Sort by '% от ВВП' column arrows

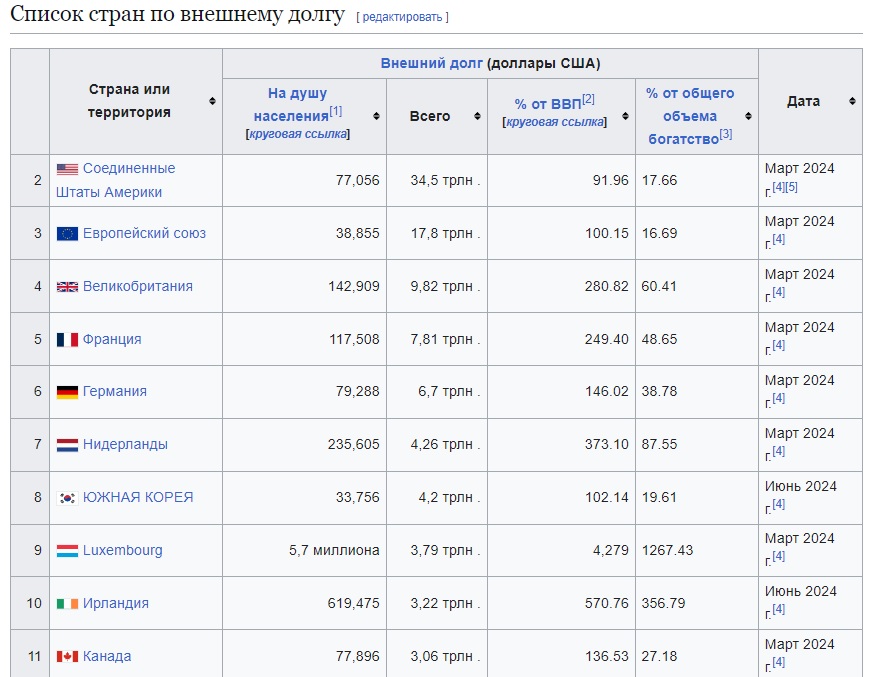[625, 116]
